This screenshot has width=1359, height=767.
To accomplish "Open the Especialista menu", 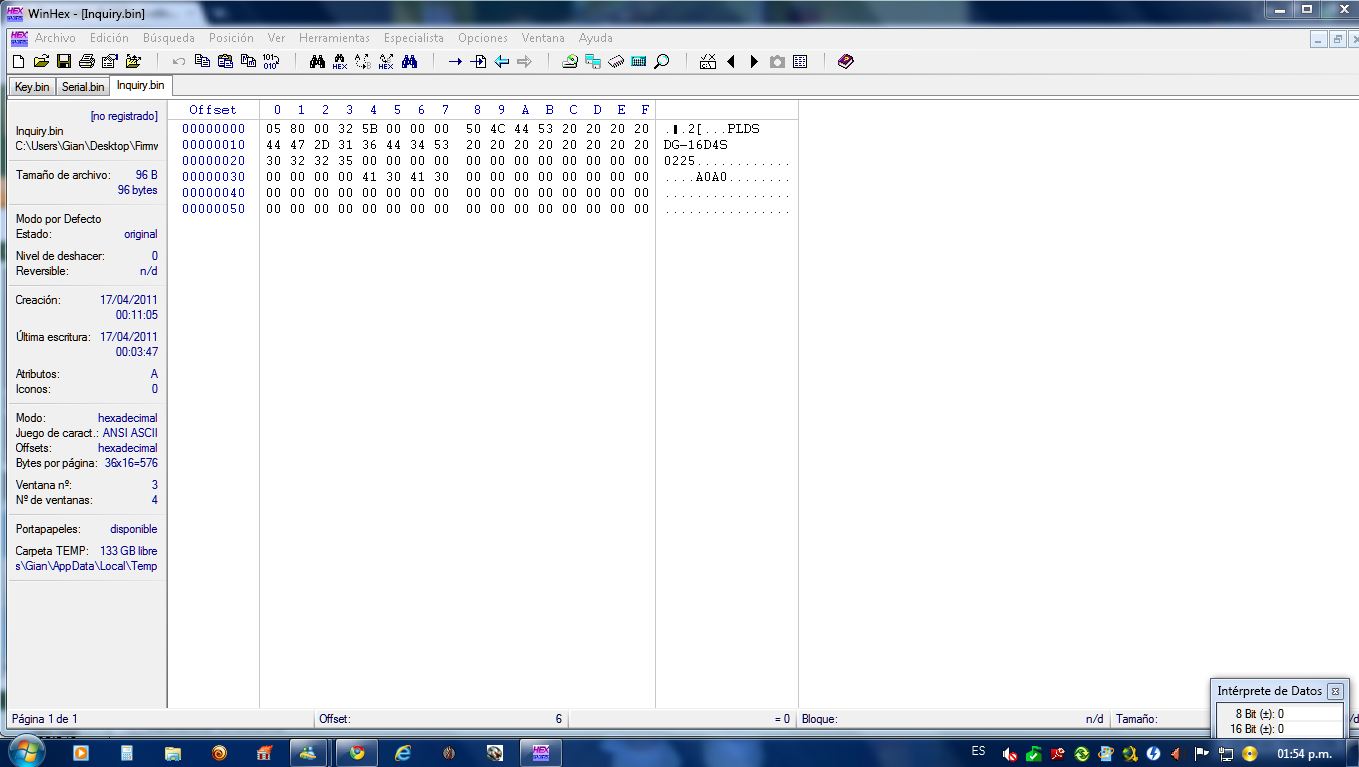I will click(x=414, y=38).
